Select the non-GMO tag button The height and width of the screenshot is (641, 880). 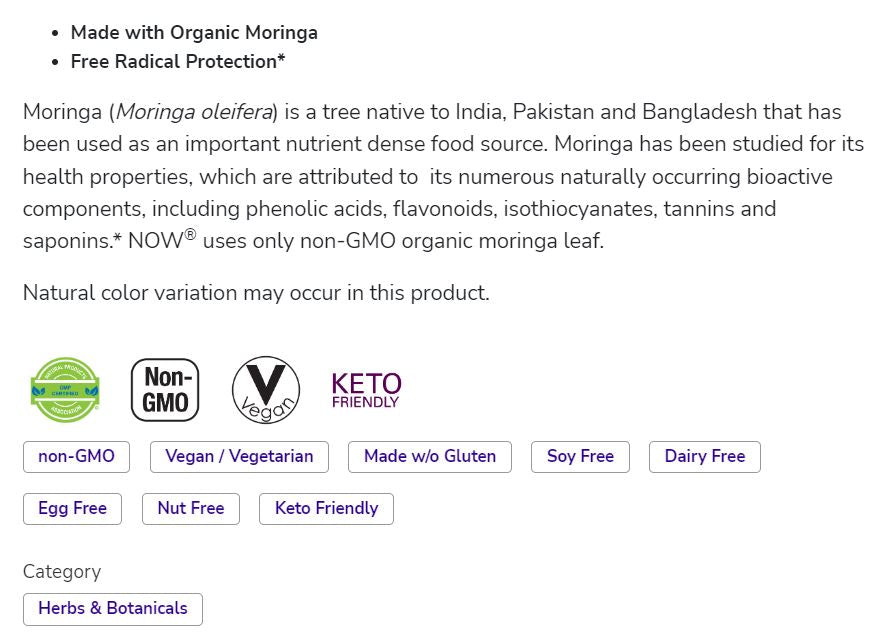[x=76, y=457]
